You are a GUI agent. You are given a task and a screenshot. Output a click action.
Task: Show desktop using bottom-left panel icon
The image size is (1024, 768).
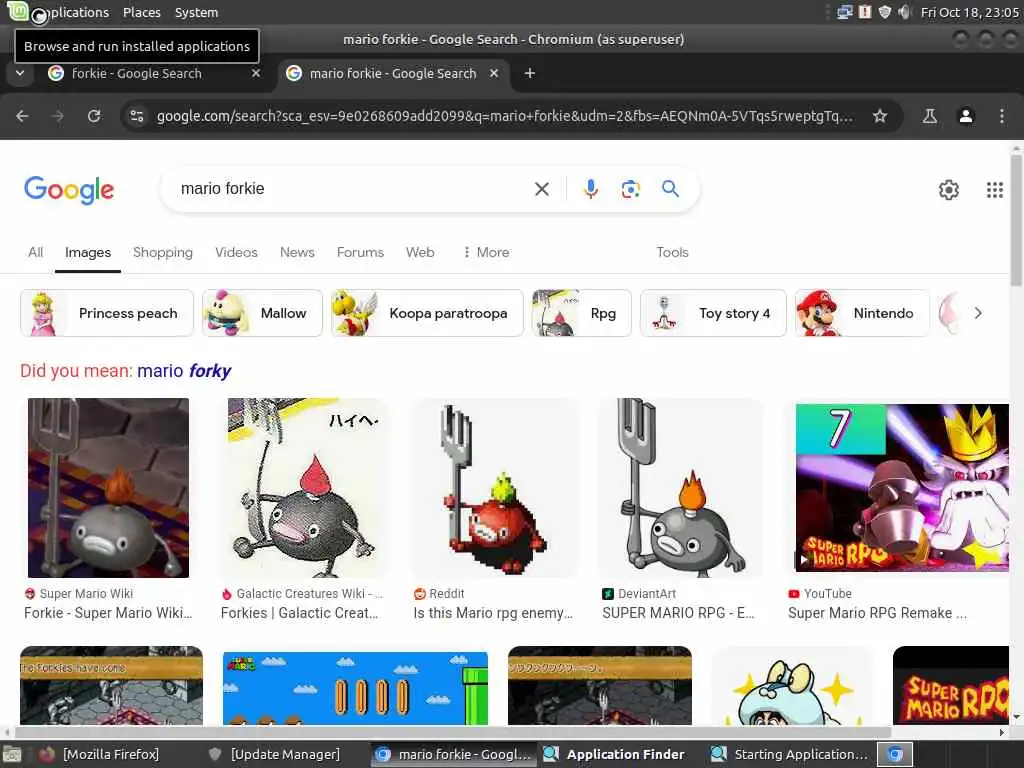[x=12, y=754]
